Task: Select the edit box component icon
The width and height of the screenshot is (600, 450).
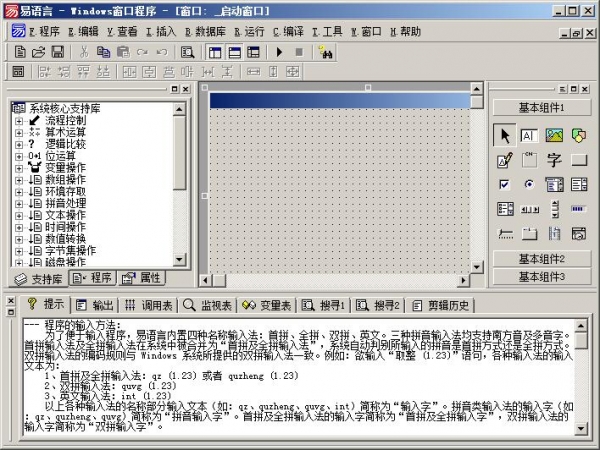Action: 529,135
